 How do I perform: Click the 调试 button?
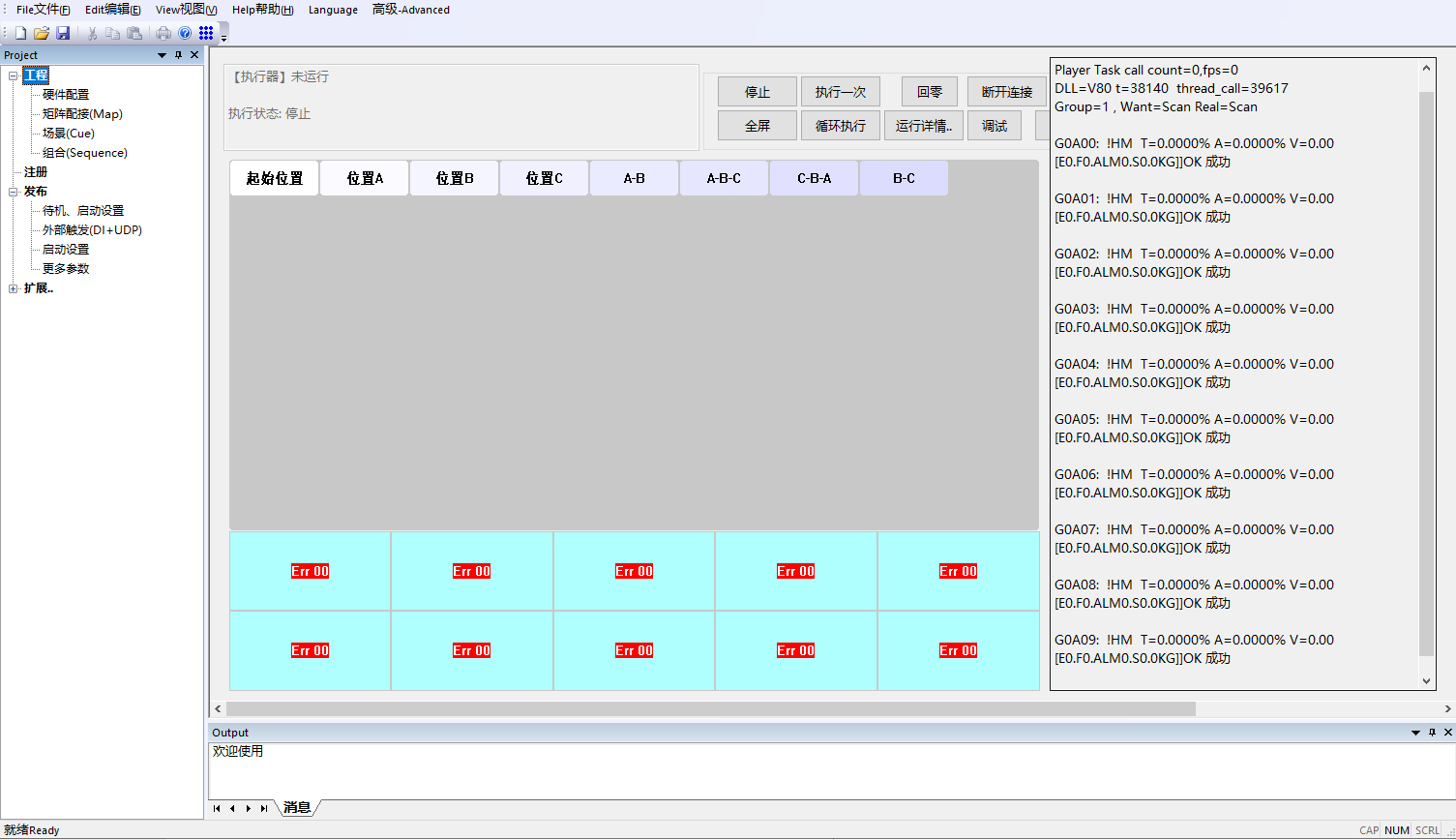(x=995, y=126)
